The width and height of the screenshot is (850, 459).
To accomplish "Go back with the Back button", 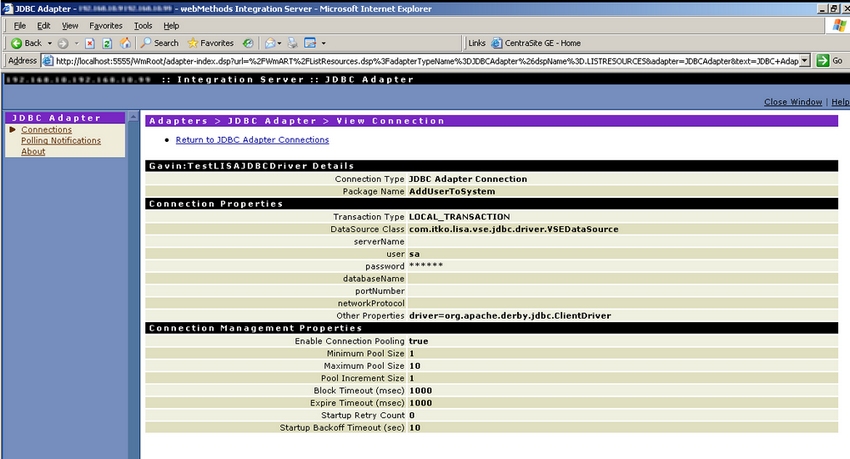I will click(x=25, y=43).
